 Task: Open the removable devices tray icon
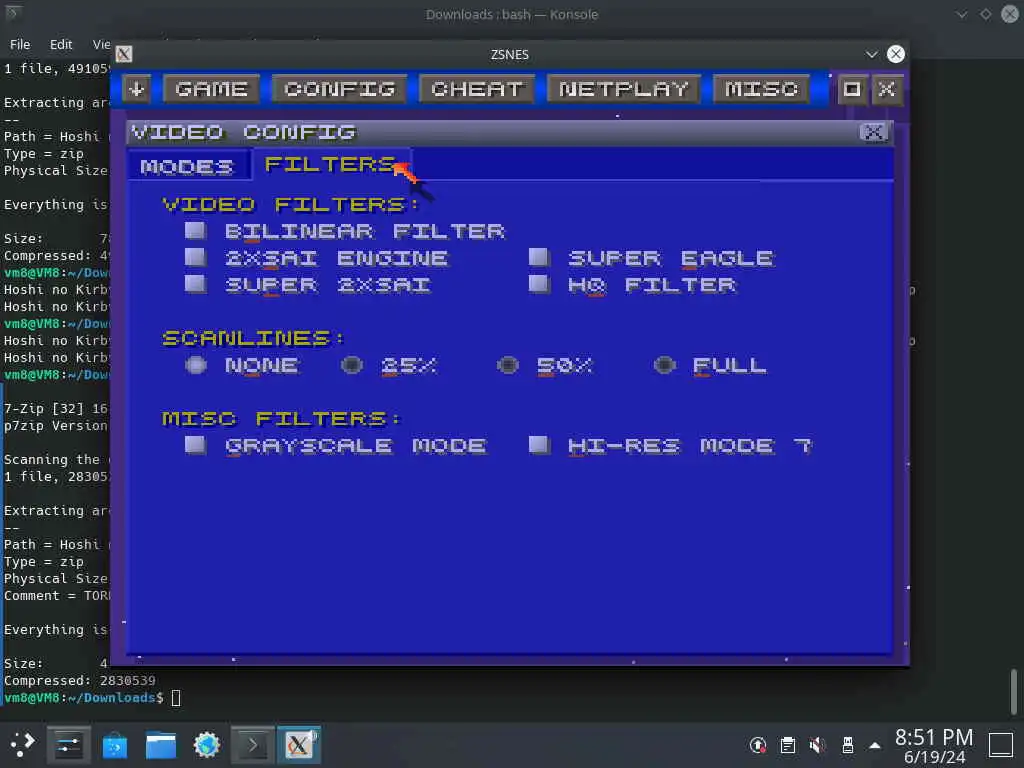(848, 745)
